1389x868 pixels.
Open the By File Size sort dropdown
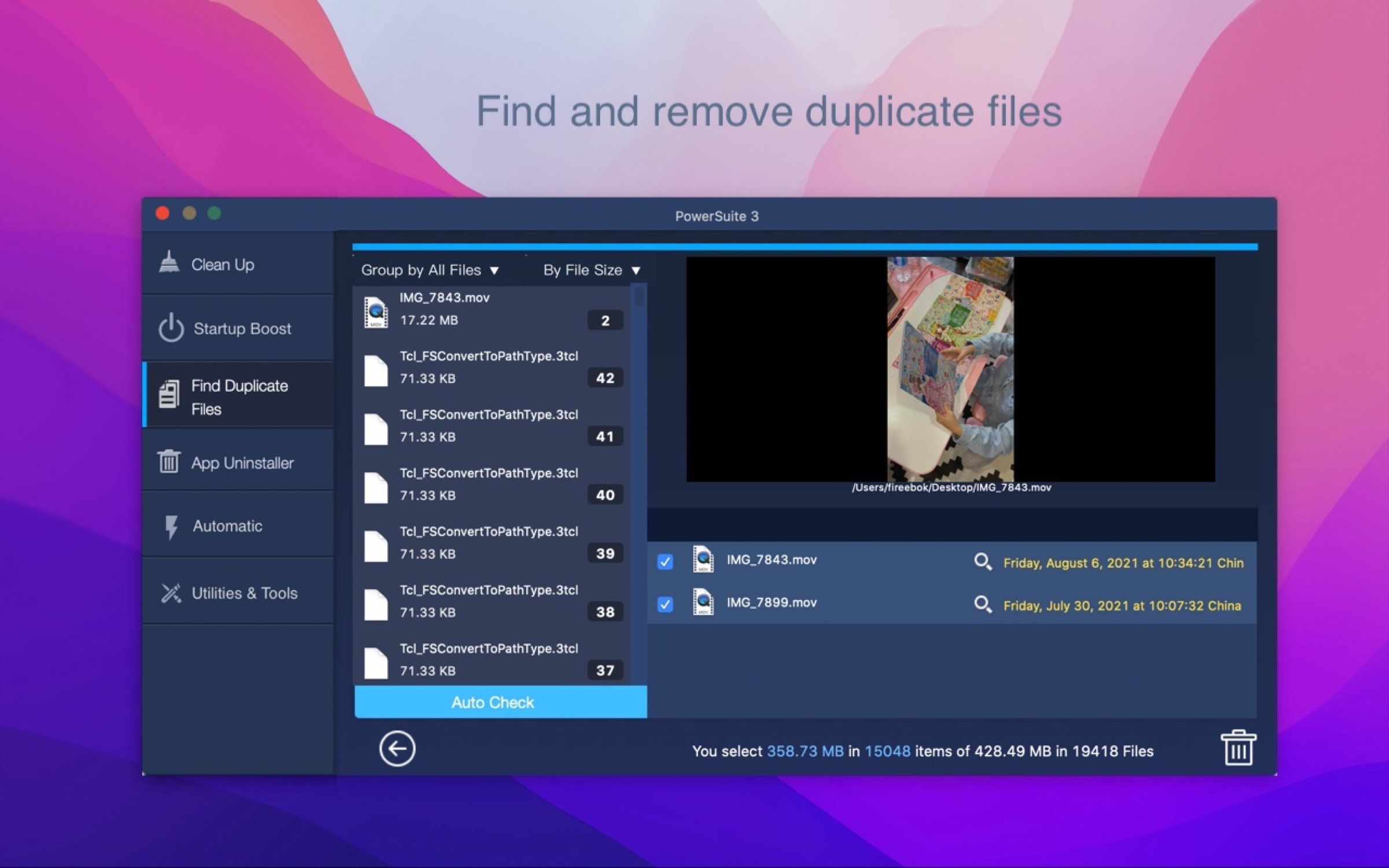591,270
